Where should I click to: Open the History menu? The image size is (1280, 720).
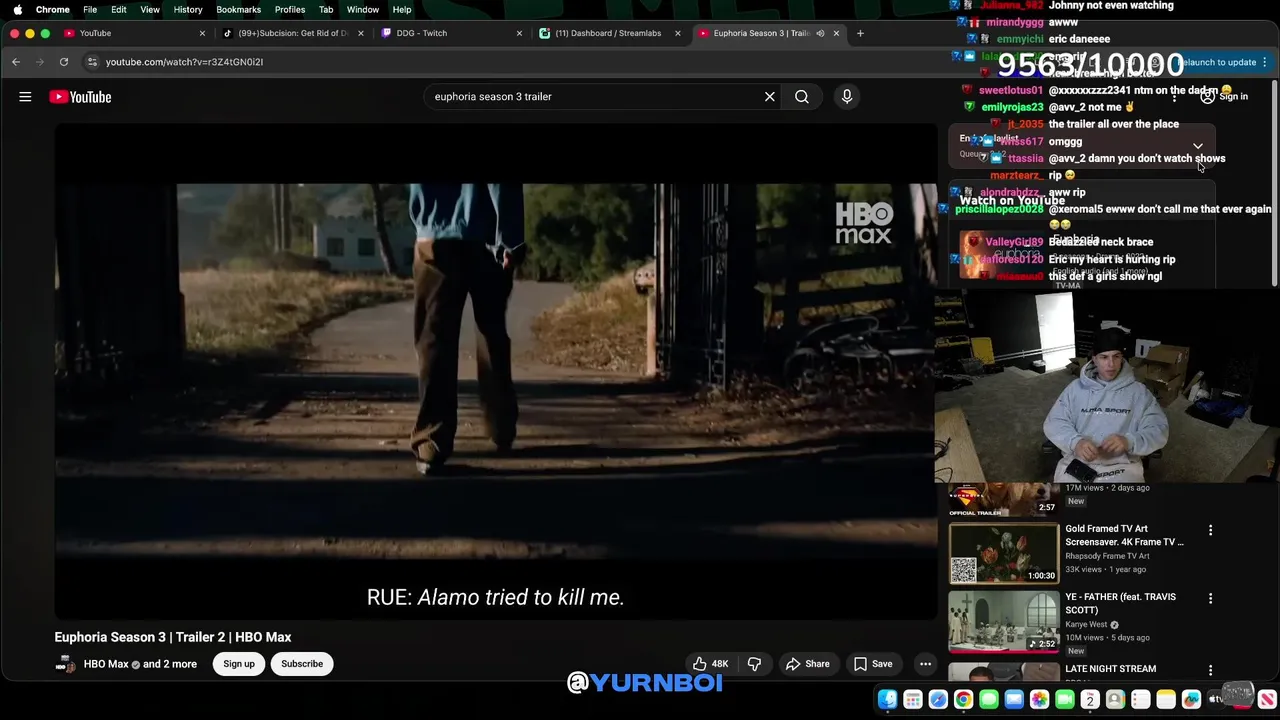click(188, 9)
